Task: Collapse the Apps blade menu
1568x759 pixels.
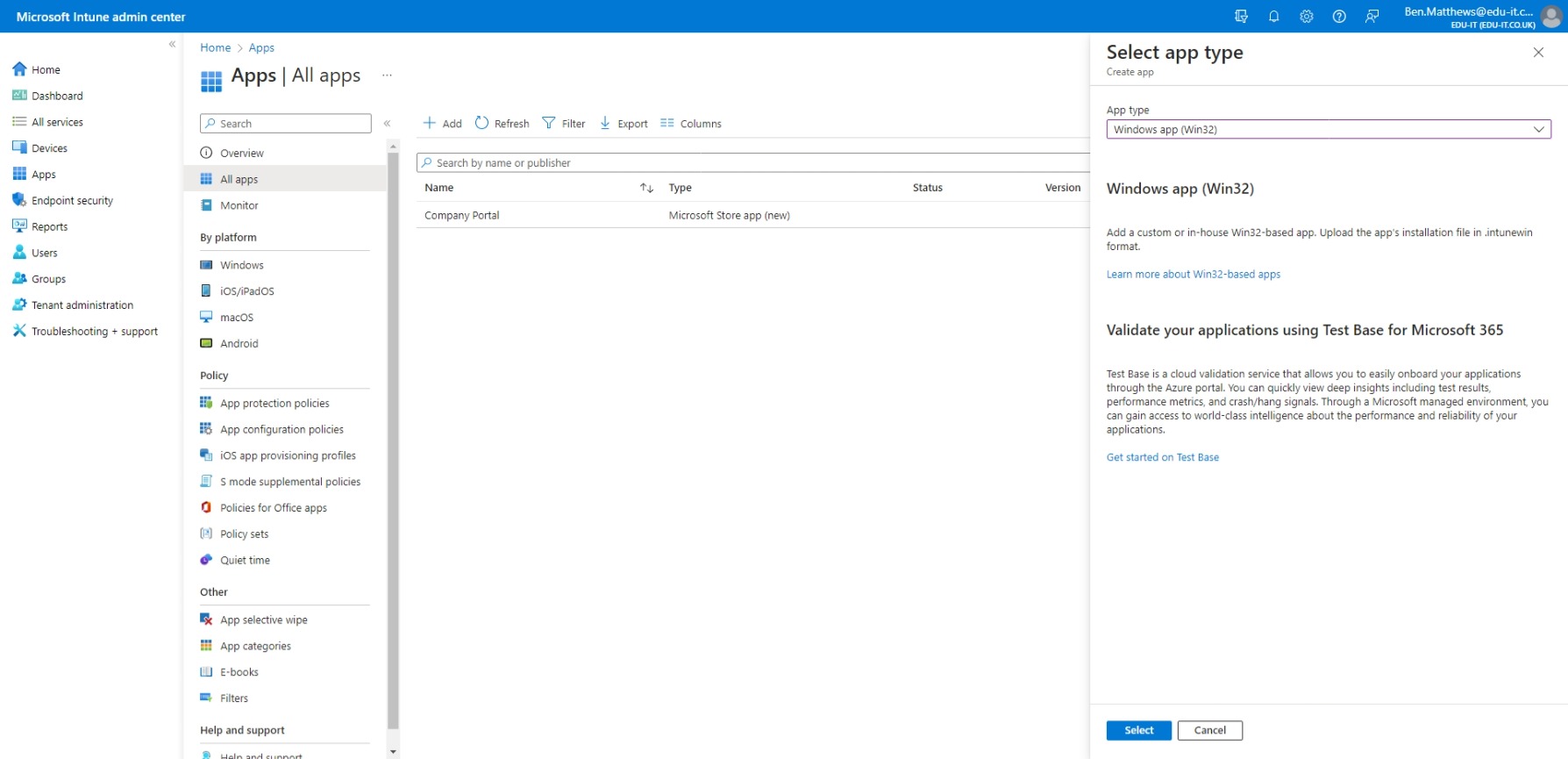Action: tap(387, 124)
